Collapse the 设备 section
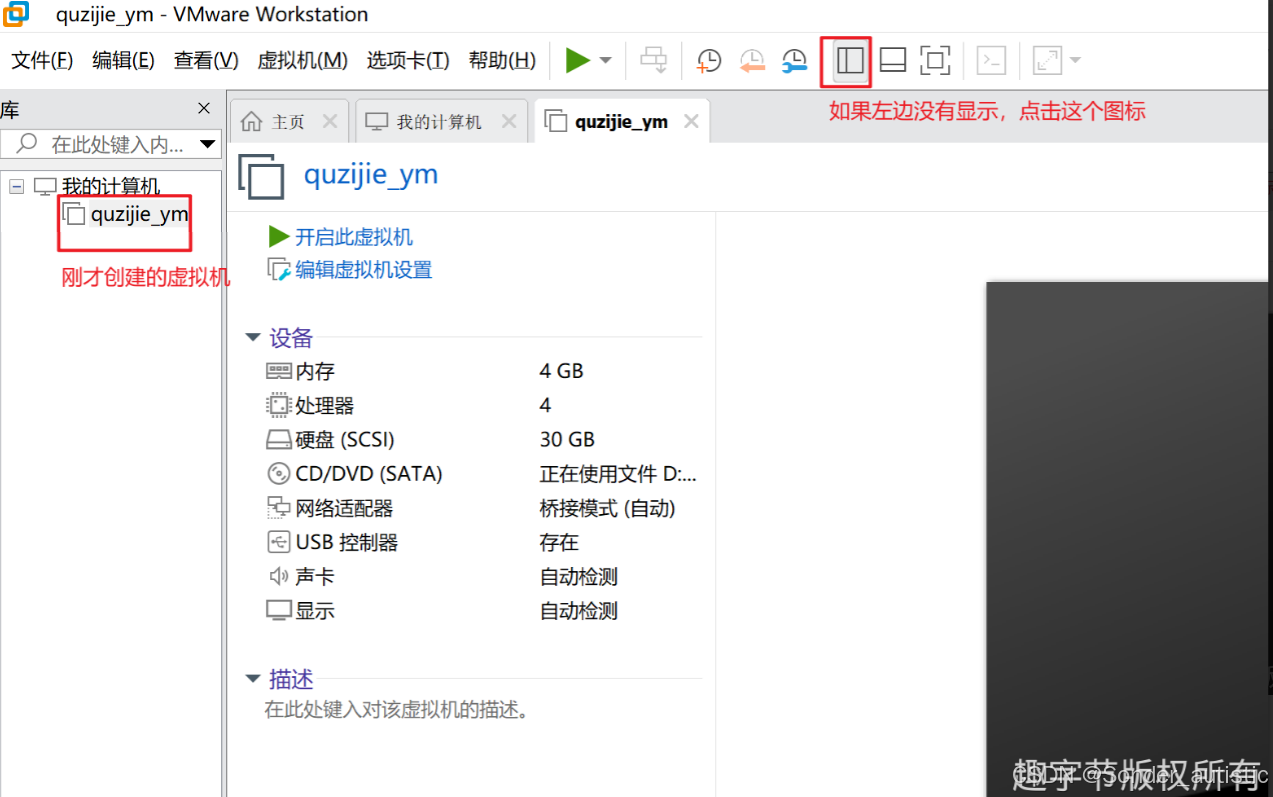This screenshot has height=797, width=1273. point(253,337)
